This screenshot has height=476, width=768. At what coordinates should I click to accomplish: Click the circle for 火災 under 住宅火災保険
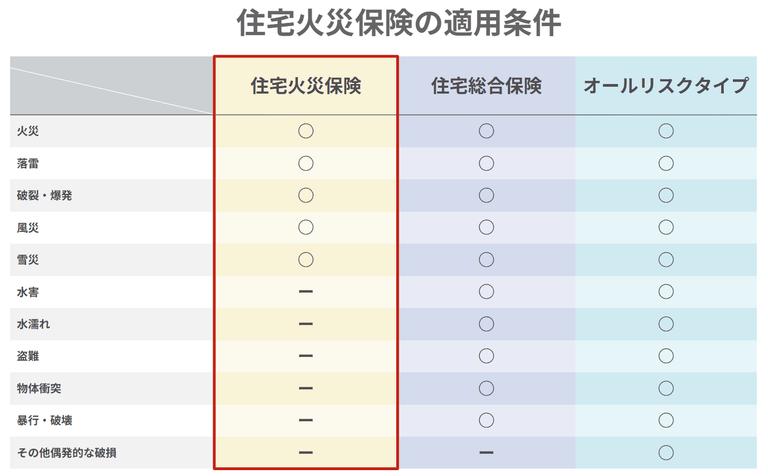(306, 131)
